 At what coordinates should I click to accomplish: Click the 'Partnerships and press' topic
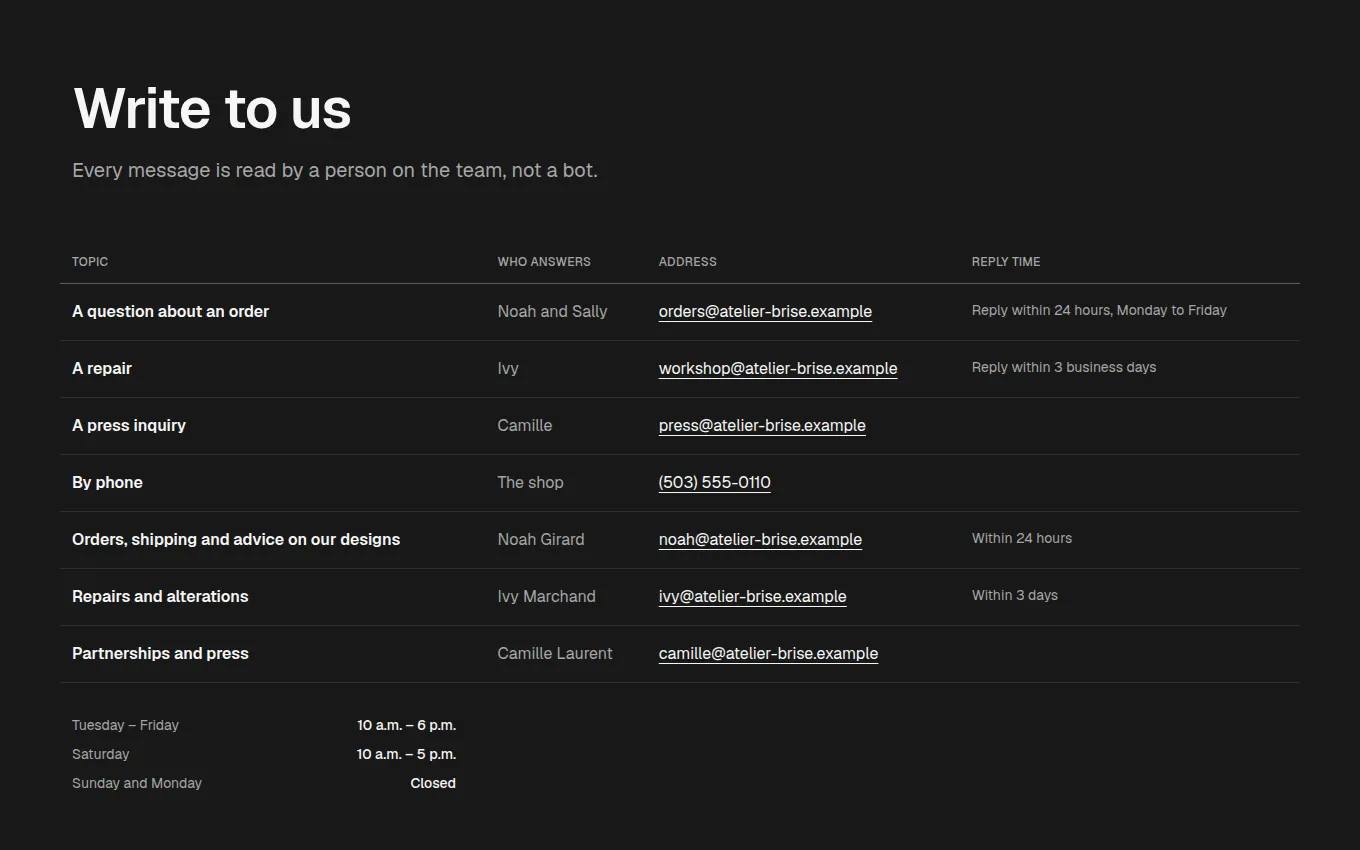[x=160, y=654]
